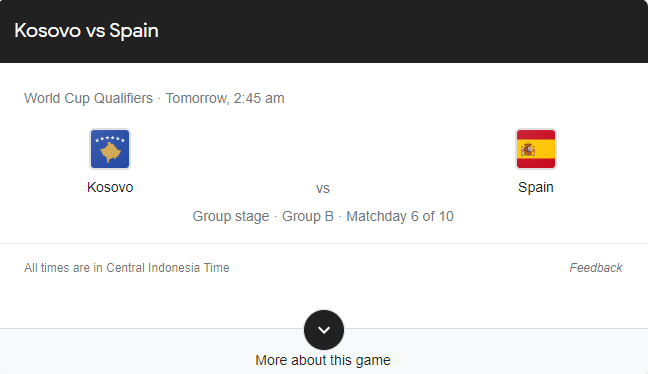Select the Kosovo team name

(110, 187)
